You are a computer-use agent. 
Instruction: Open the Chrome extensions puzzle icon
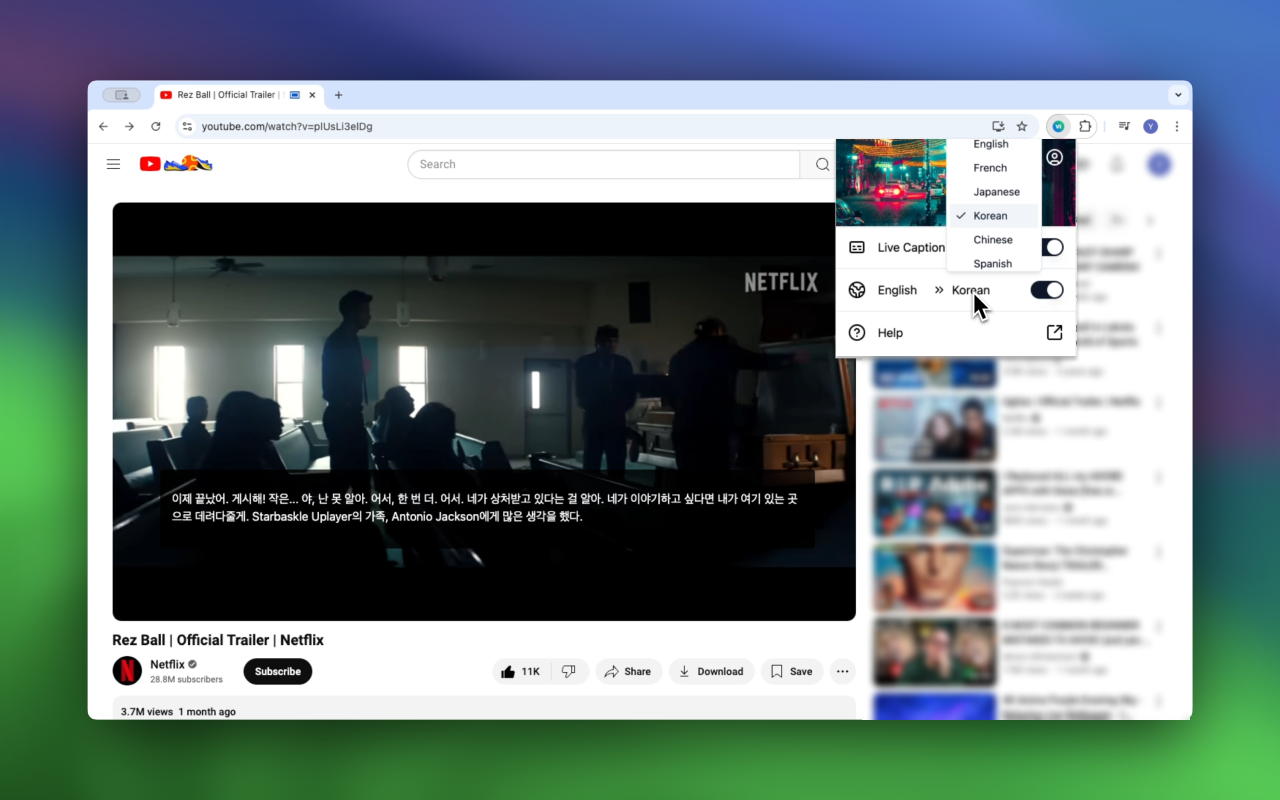click(x=1085, y=126)
